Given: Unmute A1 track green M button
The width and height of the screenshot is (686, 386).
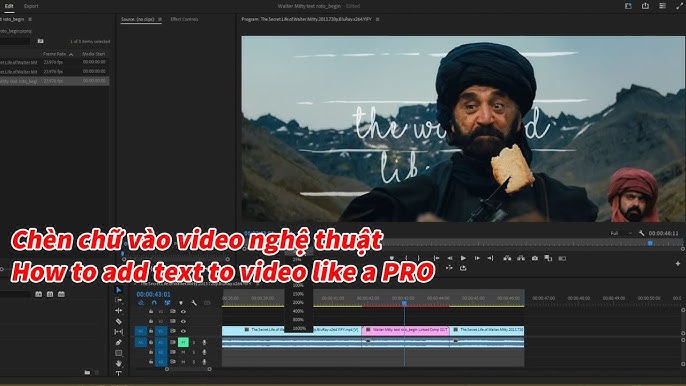Looking at the screenshot, I should click(x=183, y=342).
